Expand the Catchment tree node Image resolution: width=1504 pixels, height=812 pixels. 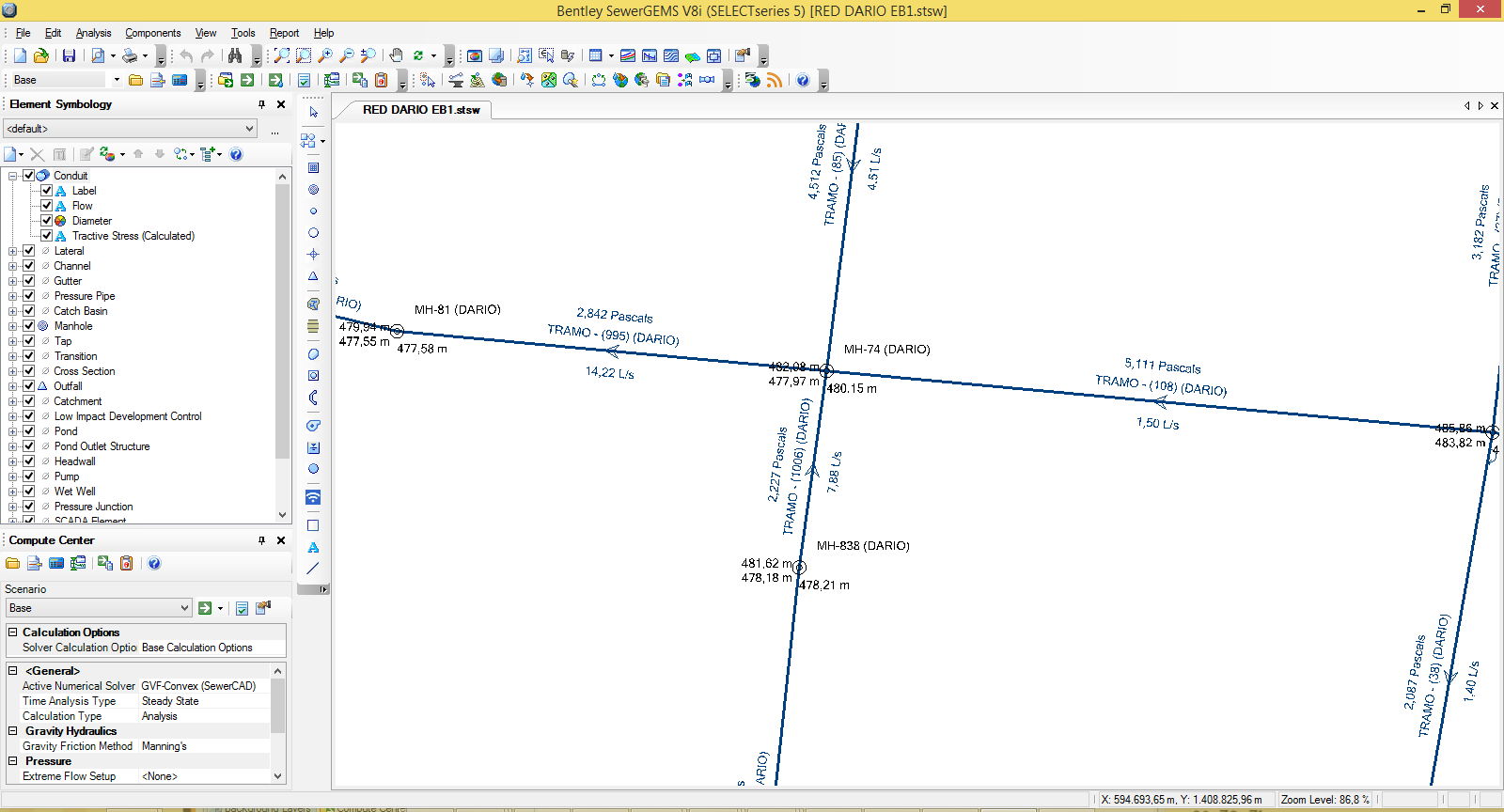pyautogui.click(x=12, y=401)
